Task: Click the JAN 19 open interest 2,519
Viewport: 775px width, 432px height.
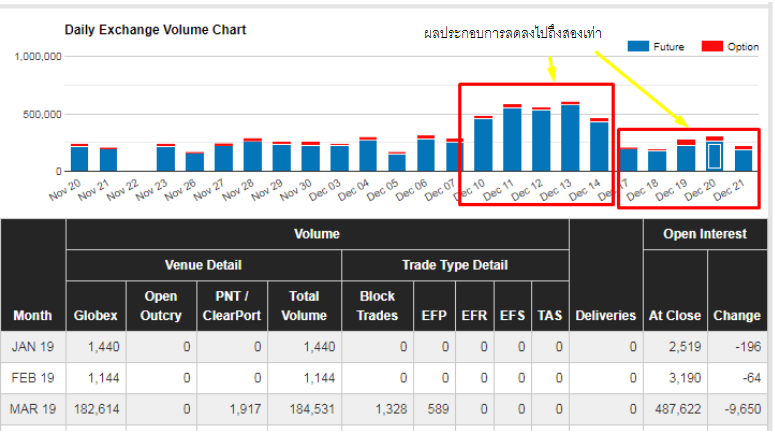Action: (685, 346)
